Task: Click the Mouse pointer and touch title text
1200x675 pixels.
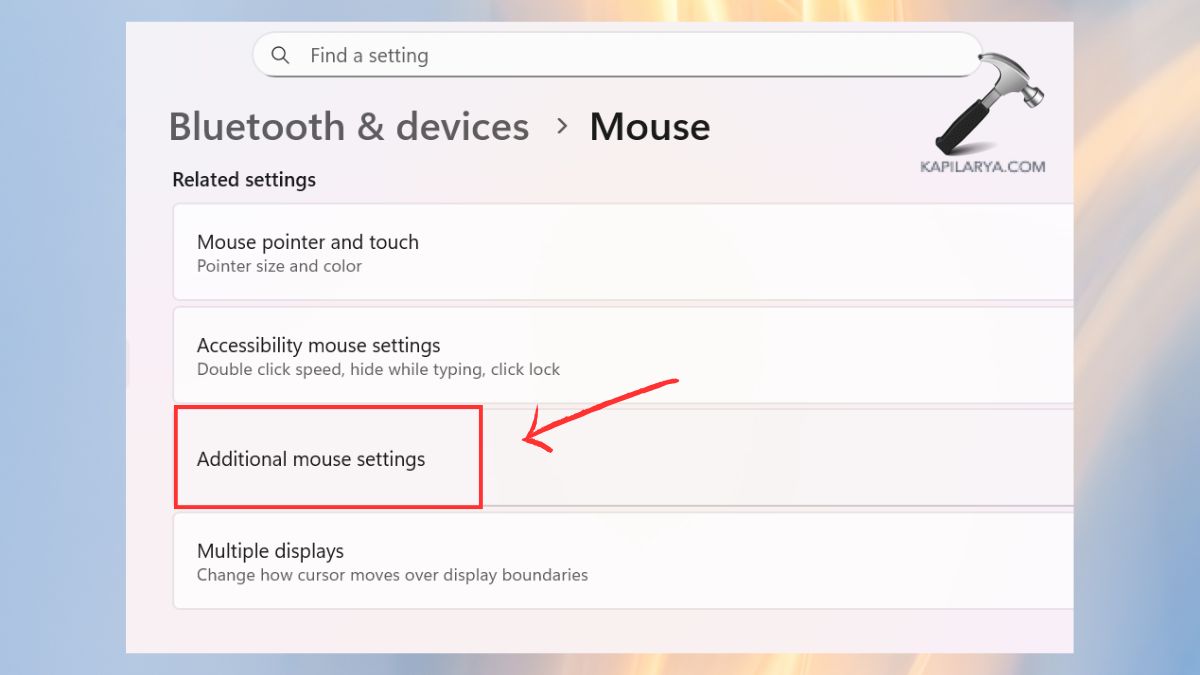Action: pos(307,242)
